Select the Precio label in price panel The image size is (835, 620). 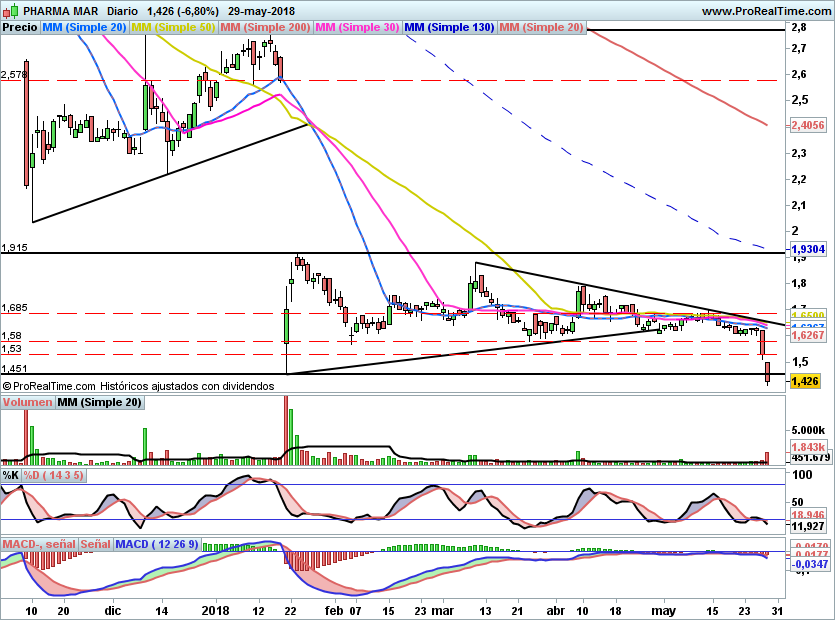pos(20,27)
